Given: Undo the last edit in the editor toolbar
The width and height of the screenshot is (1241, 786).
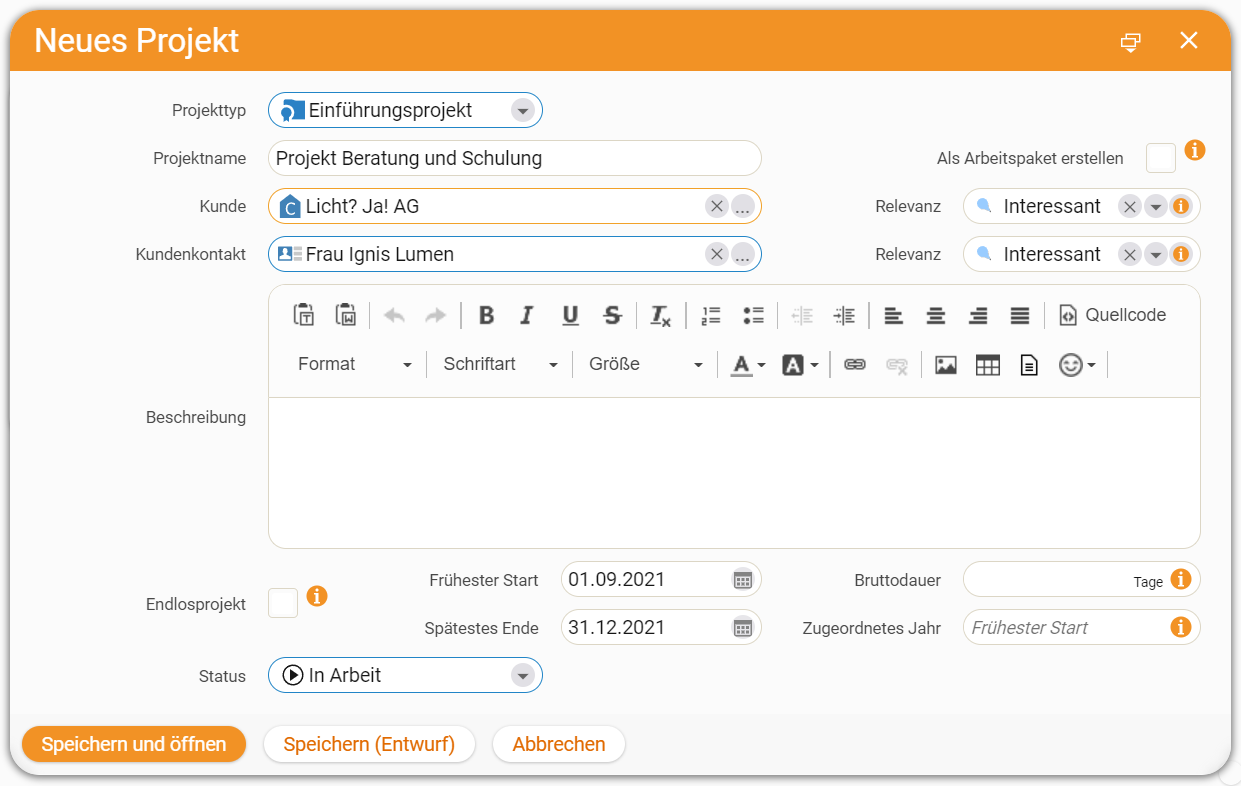Looking at the screenshot, I should 394,315.
